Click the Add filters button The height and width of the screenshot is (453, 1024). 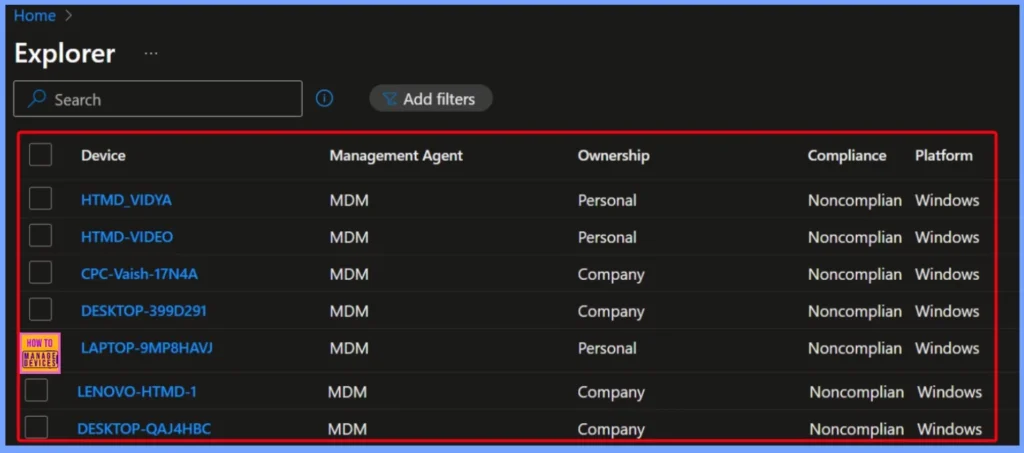[x=430, y=99]
